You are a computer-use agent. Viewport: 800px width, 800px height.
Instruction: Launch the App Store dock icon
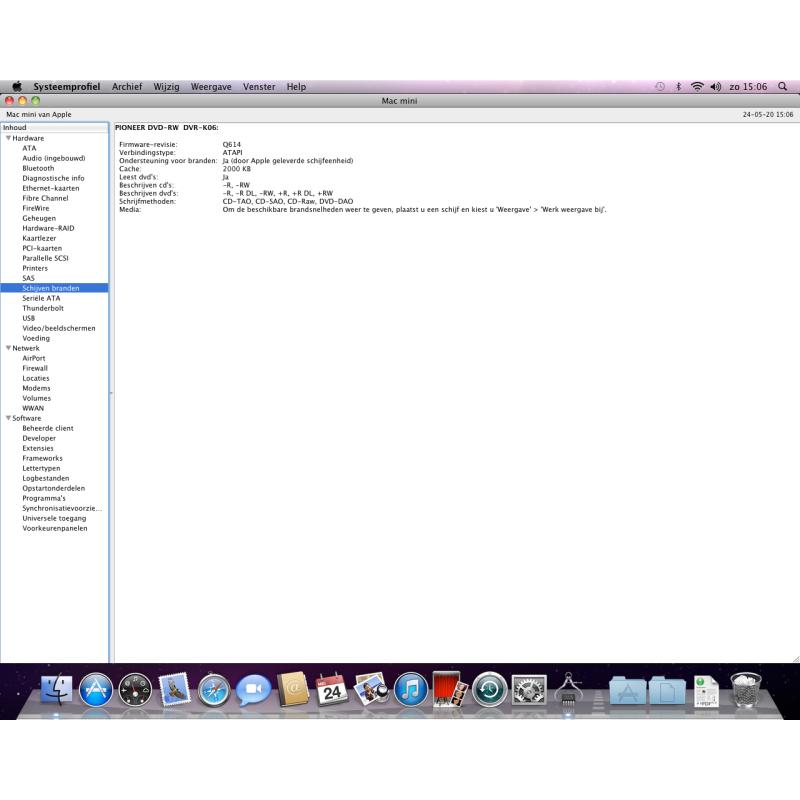[x=96, y=689]
